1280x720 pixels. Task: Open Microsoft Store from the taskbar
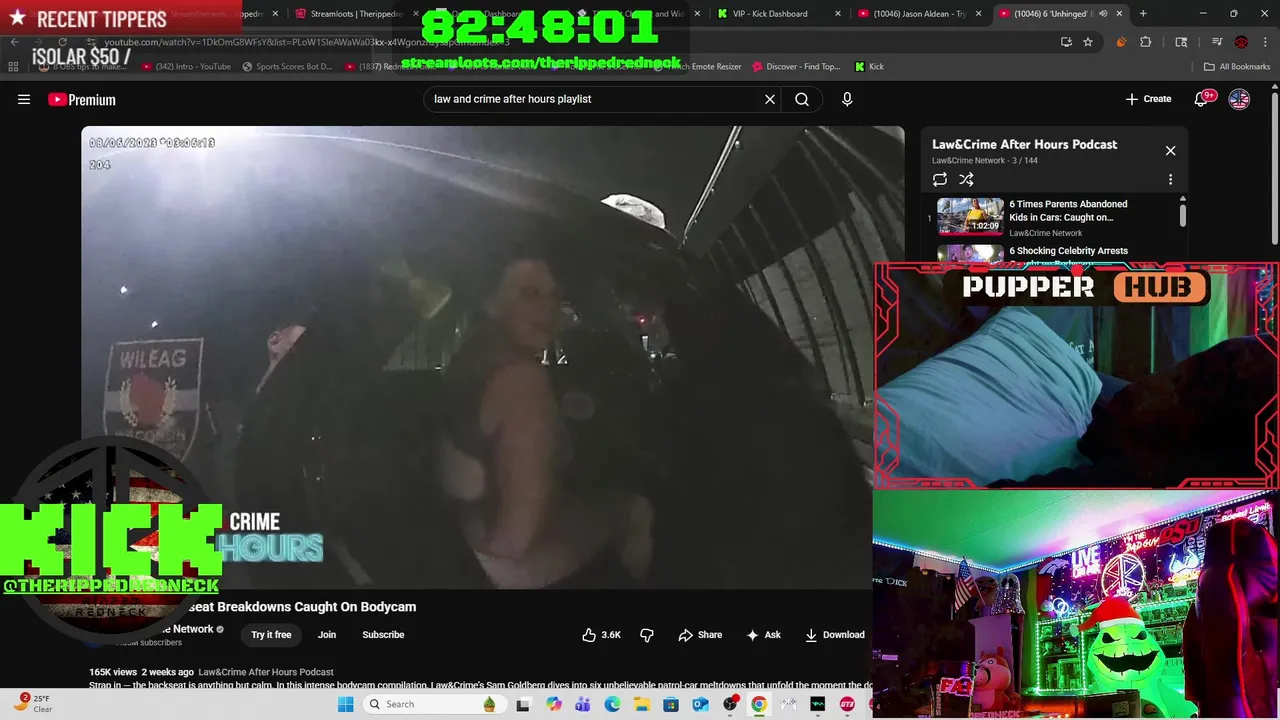tap(671, 704)
